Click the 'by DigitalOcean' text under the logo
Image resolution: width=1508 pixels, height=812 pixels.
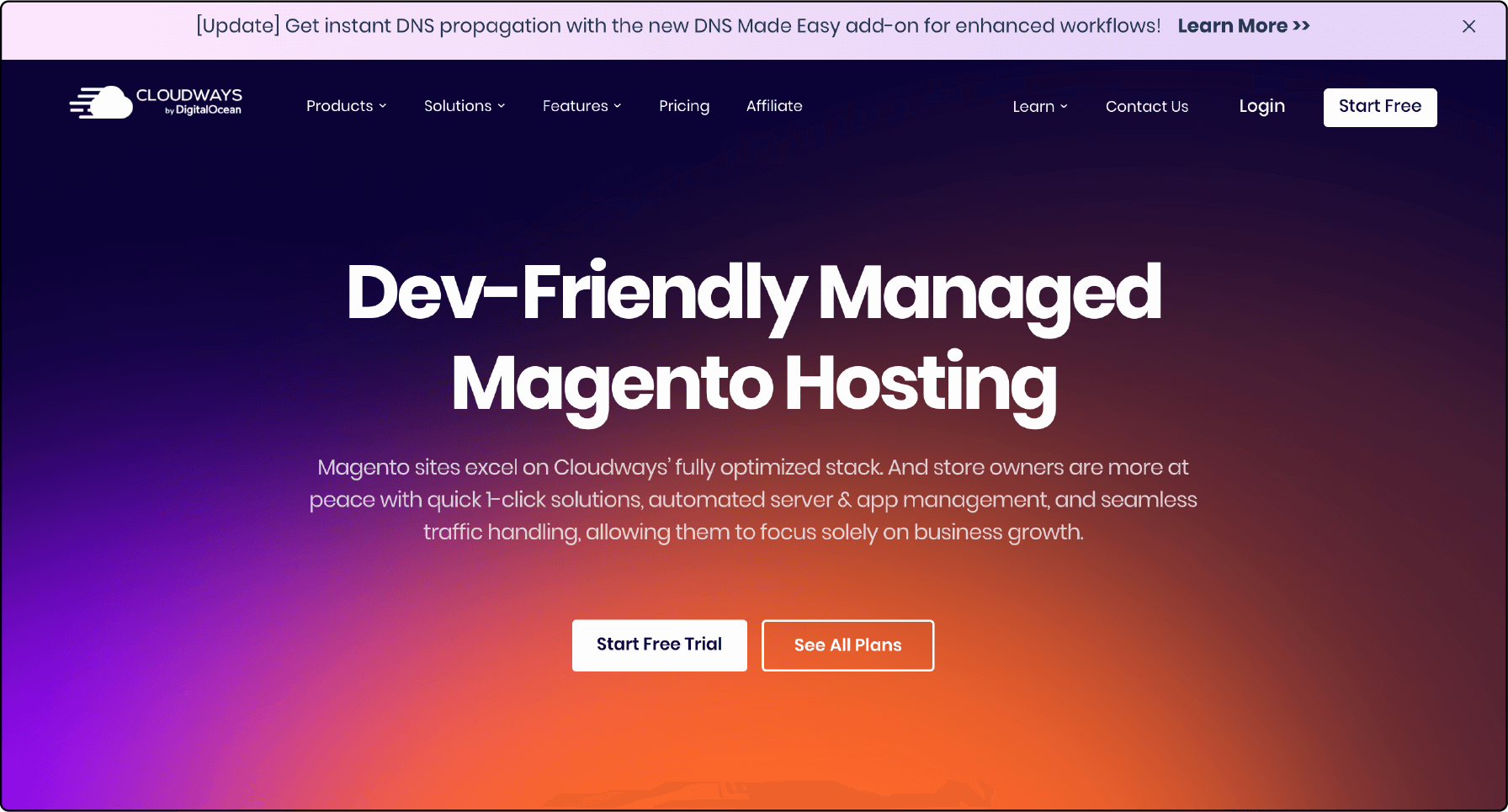(x=203, y=110)
